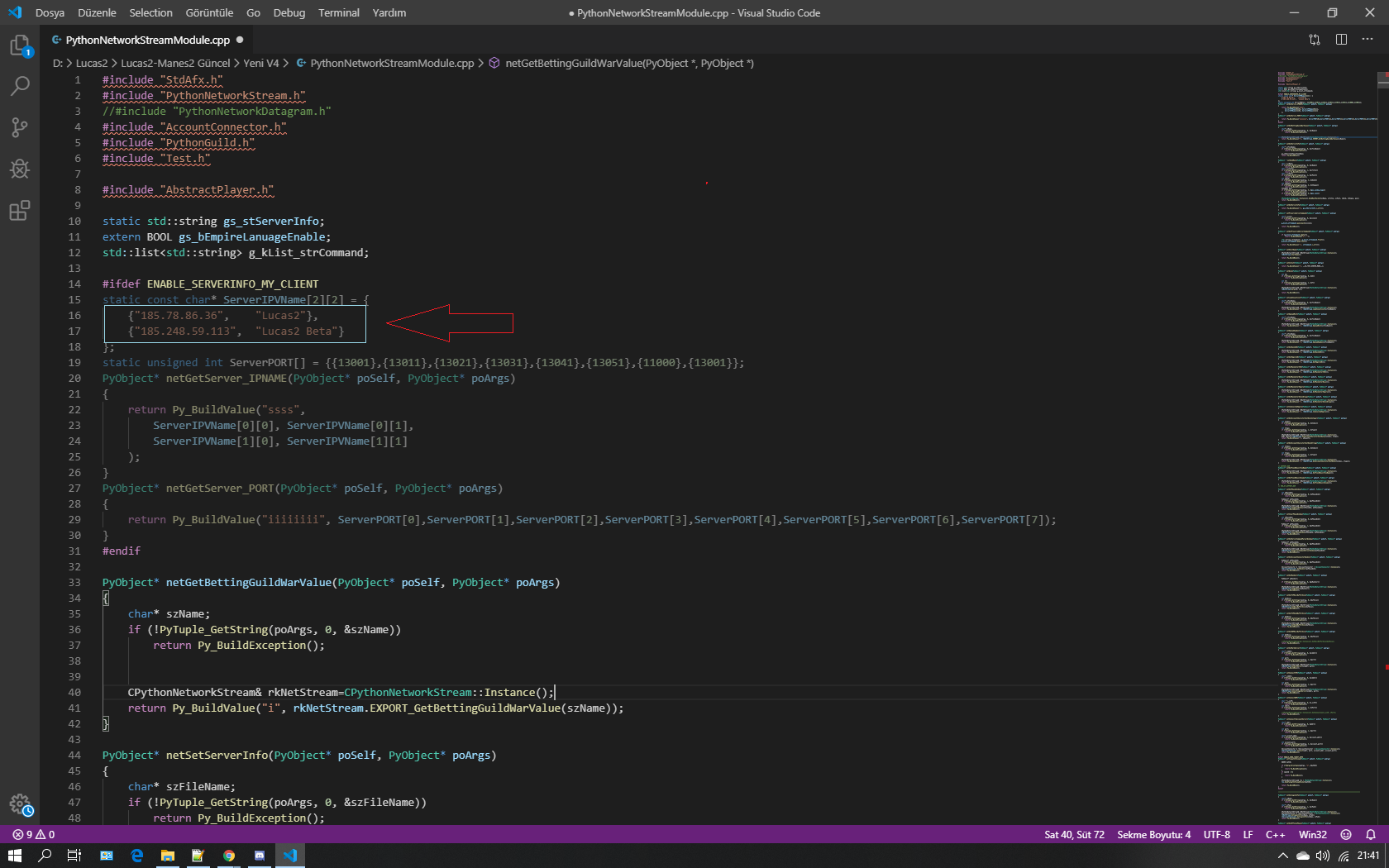Screen dimensions: 1389x868
Task: Click the #endif directive on line 31
Action: [122, 551]
